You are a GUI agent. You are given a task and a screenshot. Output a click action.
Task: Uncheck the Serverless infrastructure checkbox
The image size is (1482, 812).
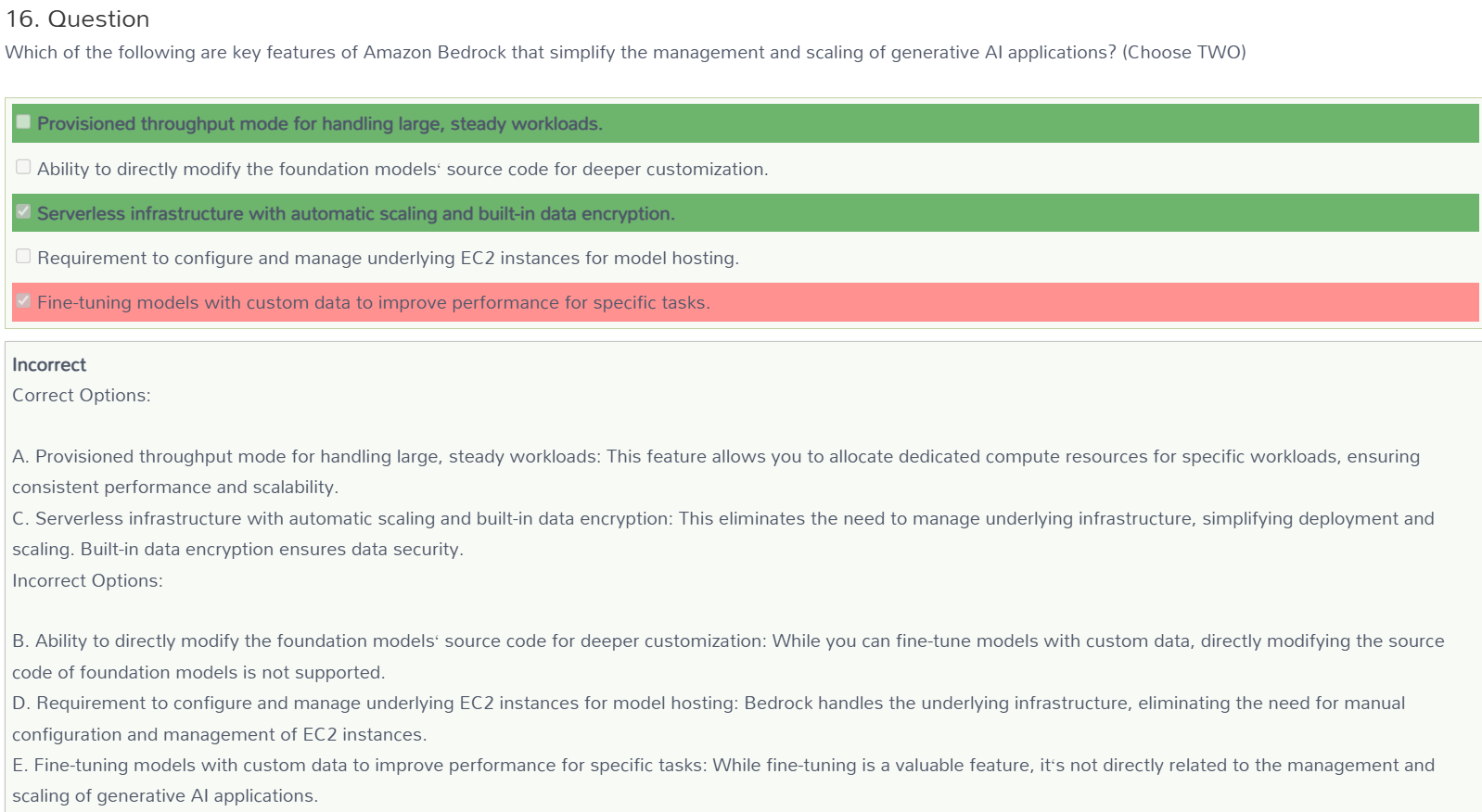(23, 211)
